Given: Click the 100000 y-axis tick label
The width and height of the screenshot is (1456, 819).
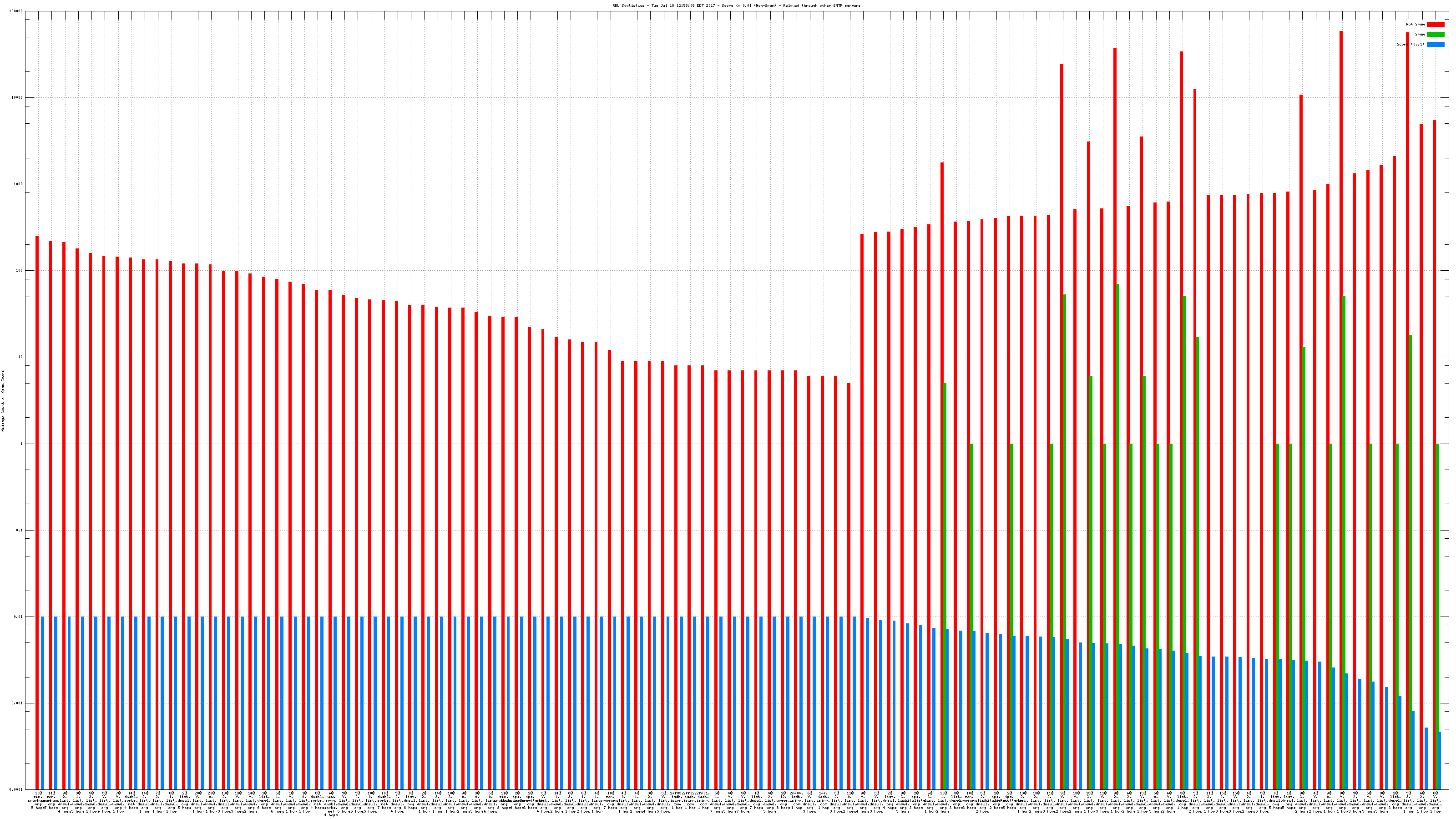Looking at the screenshot, I should tap(16, 11).
